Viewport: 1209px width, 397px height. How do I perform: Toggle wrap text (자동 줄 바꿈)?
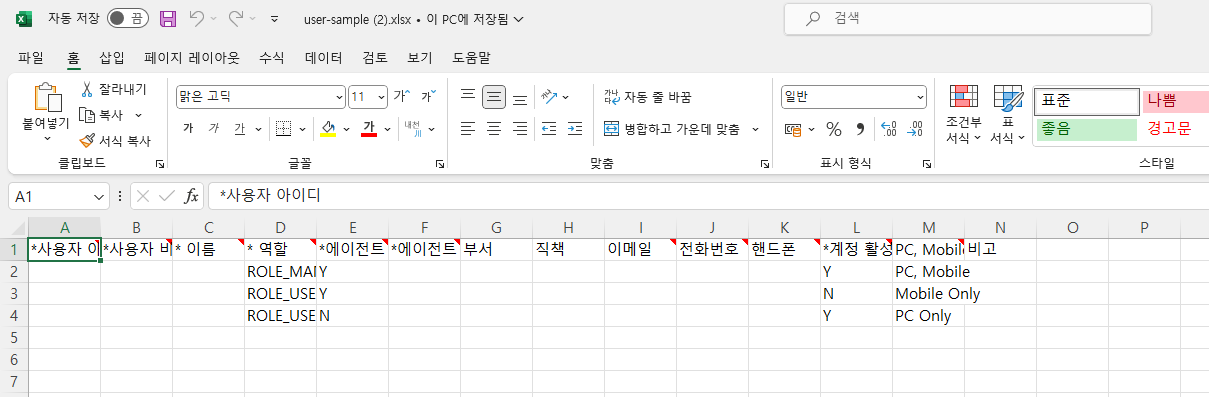[647, 97]
